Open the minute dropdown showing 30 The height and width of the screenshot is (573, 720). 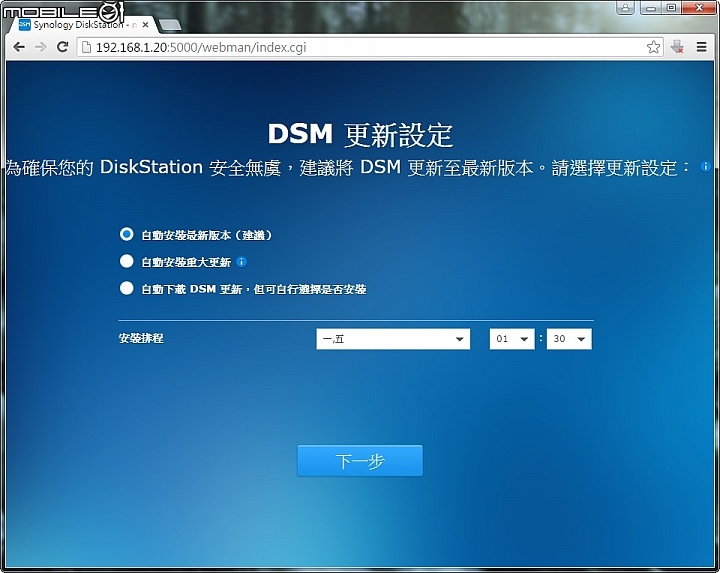[x=569, y=339]
